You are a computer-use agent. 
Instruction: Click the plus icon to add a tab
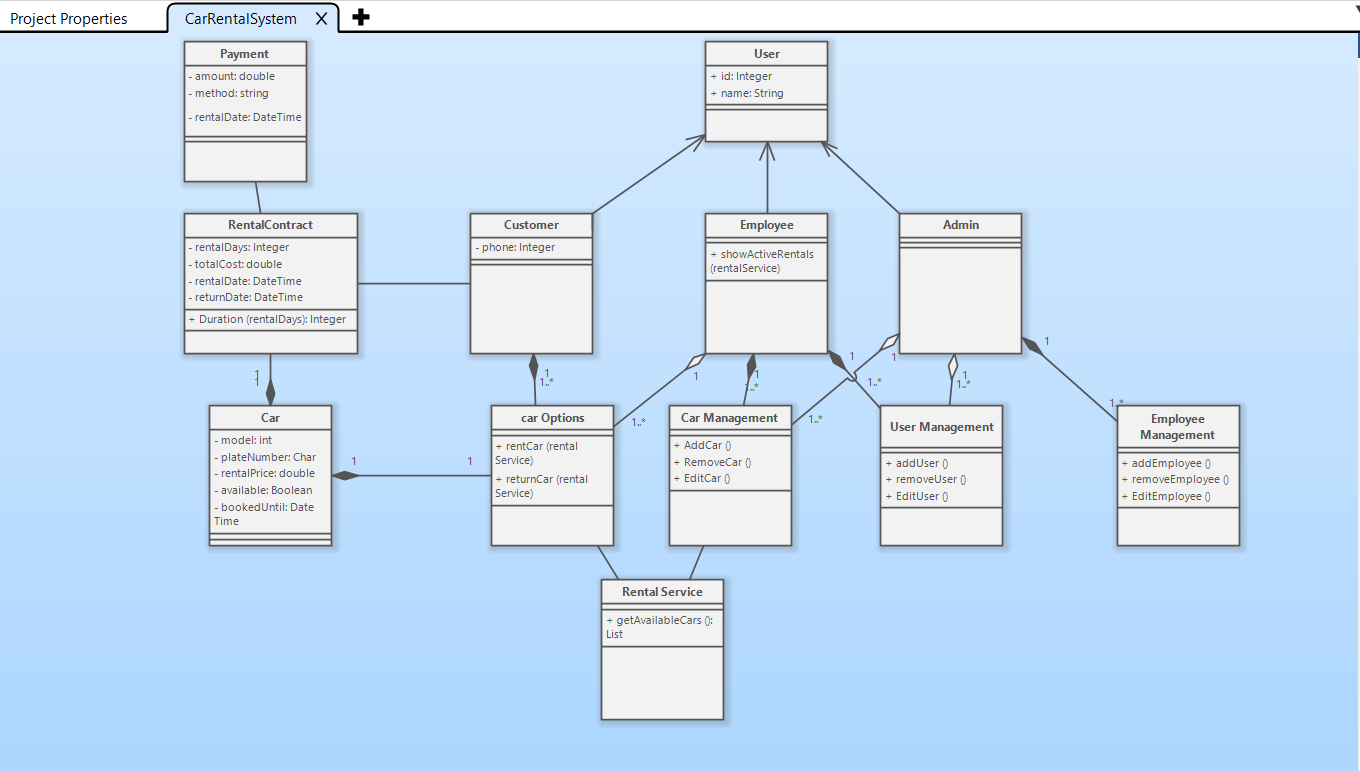click(x=361, y=17)
